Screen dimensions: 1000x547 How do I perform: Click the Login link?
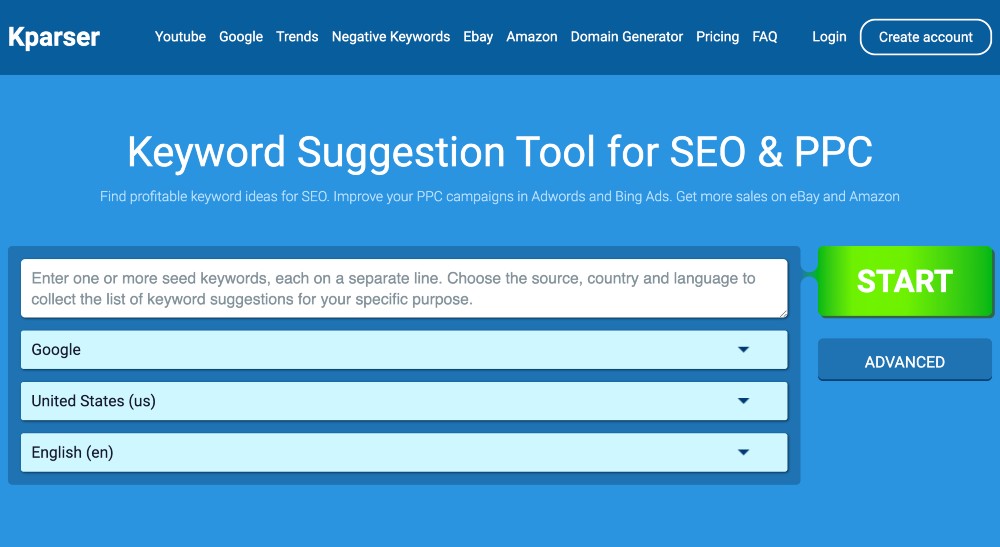point(829,37)
